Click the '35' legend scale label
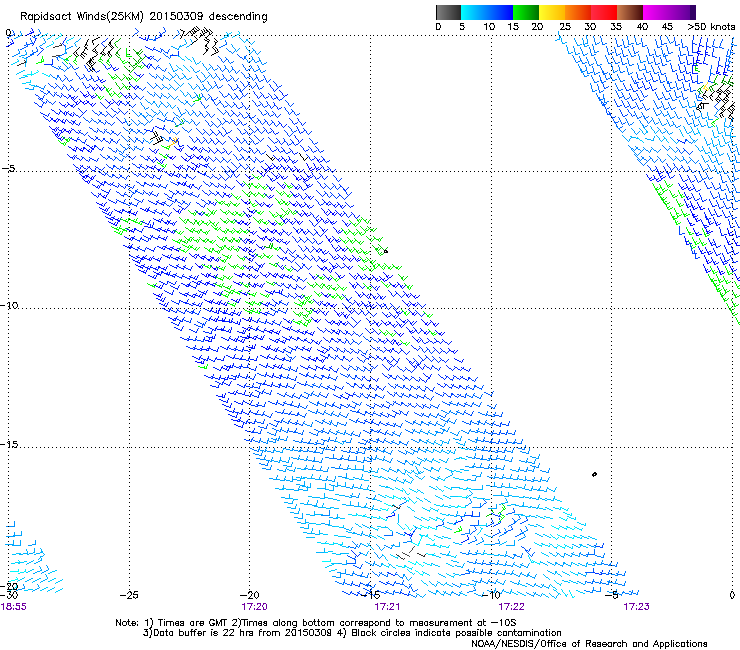Viewport: 740px width, 650px height. 616,26
